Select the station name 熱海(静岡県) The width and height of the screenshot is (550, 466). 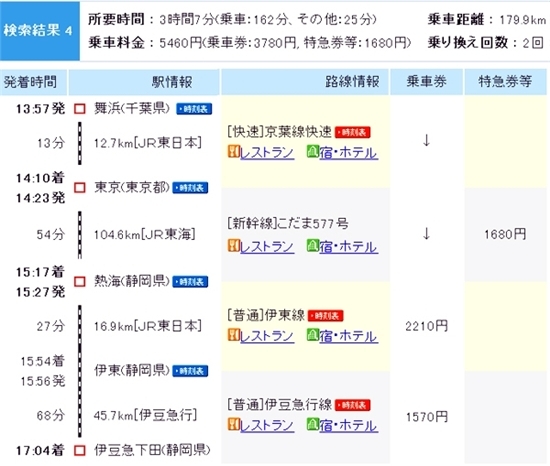pyautogui.click(x=132, y=281)
